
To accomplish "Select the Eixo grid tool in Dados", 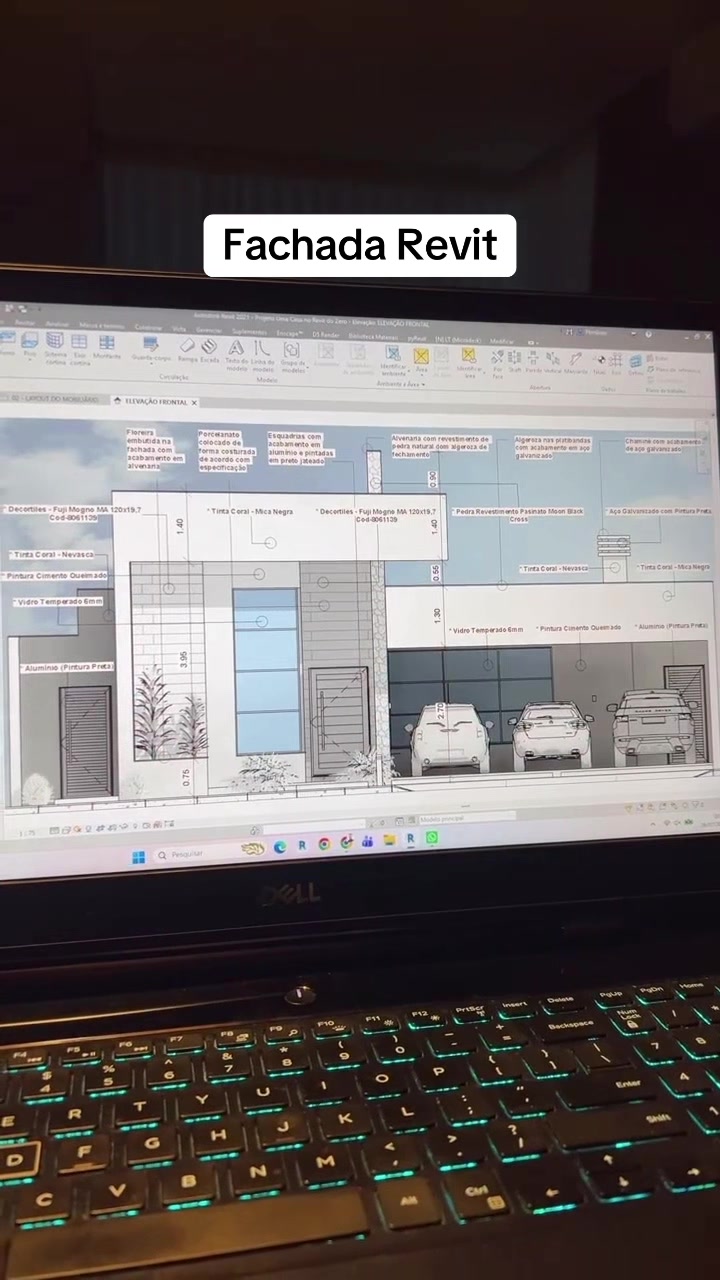I will [x=616, y=364].
